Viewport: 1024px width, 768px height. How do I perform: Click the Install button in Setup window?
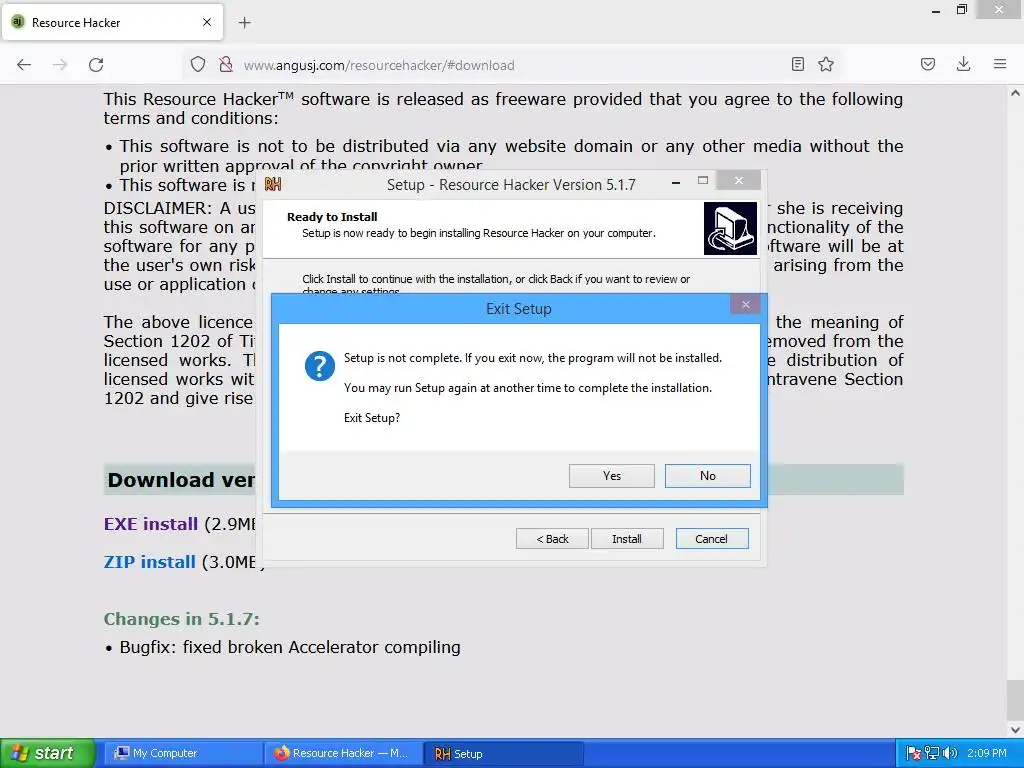(x=627, y=539)
